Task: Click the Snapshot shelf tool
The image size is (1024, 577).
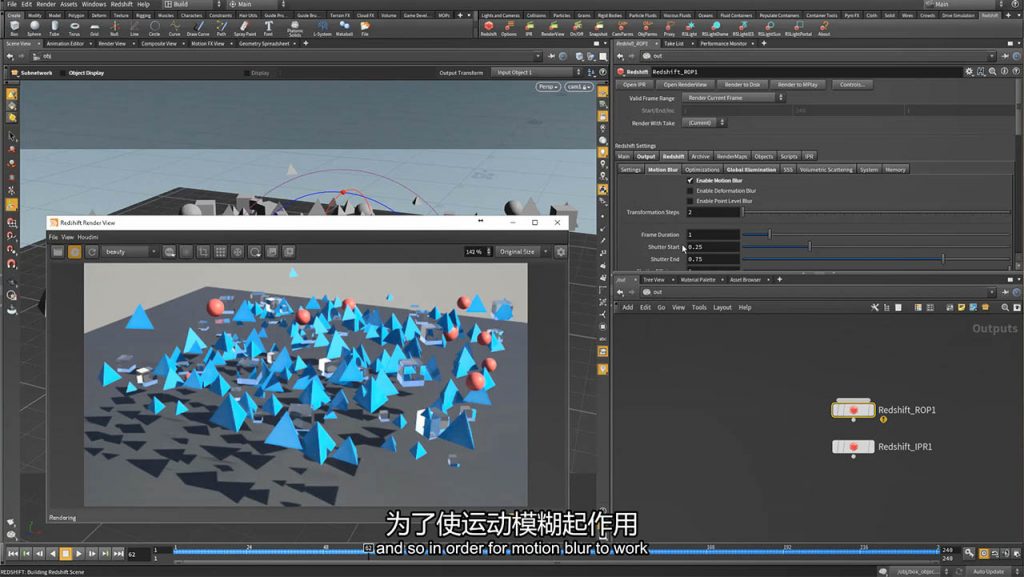Action: pos(598,28)
